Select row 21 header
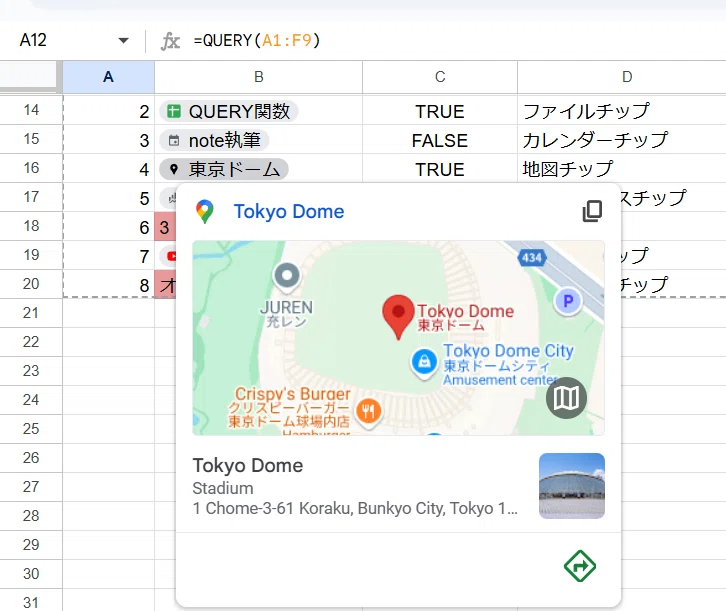 pos(31,313)
